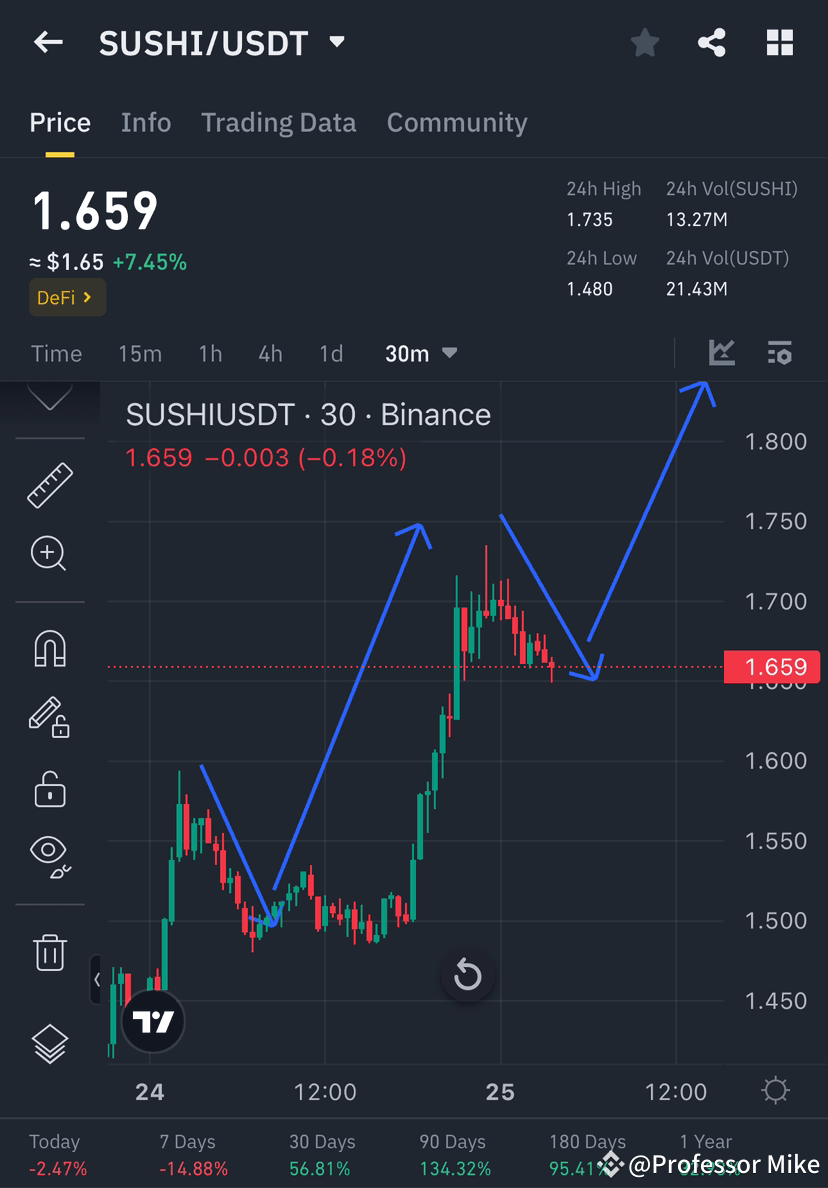The height and width of the screenshot is (1188, 828).
Task: Share the SUSHI/USDT chart
Action: click(x=712, y=42)
